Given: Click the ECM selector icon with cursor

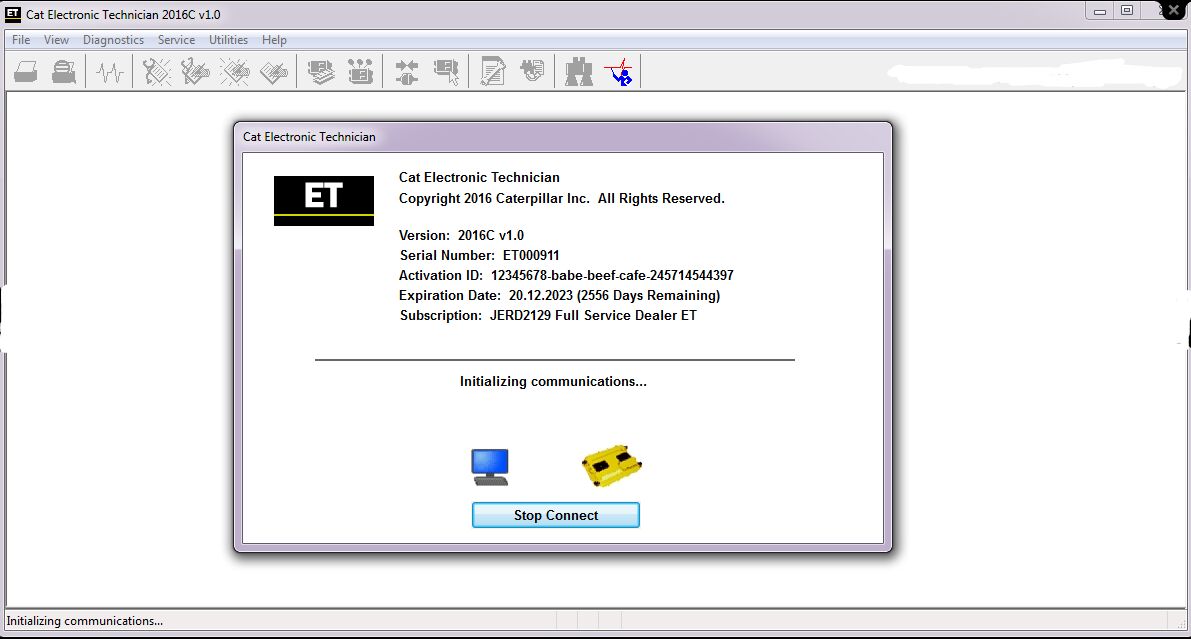Looking at the screenshot, I should [446, 72].
